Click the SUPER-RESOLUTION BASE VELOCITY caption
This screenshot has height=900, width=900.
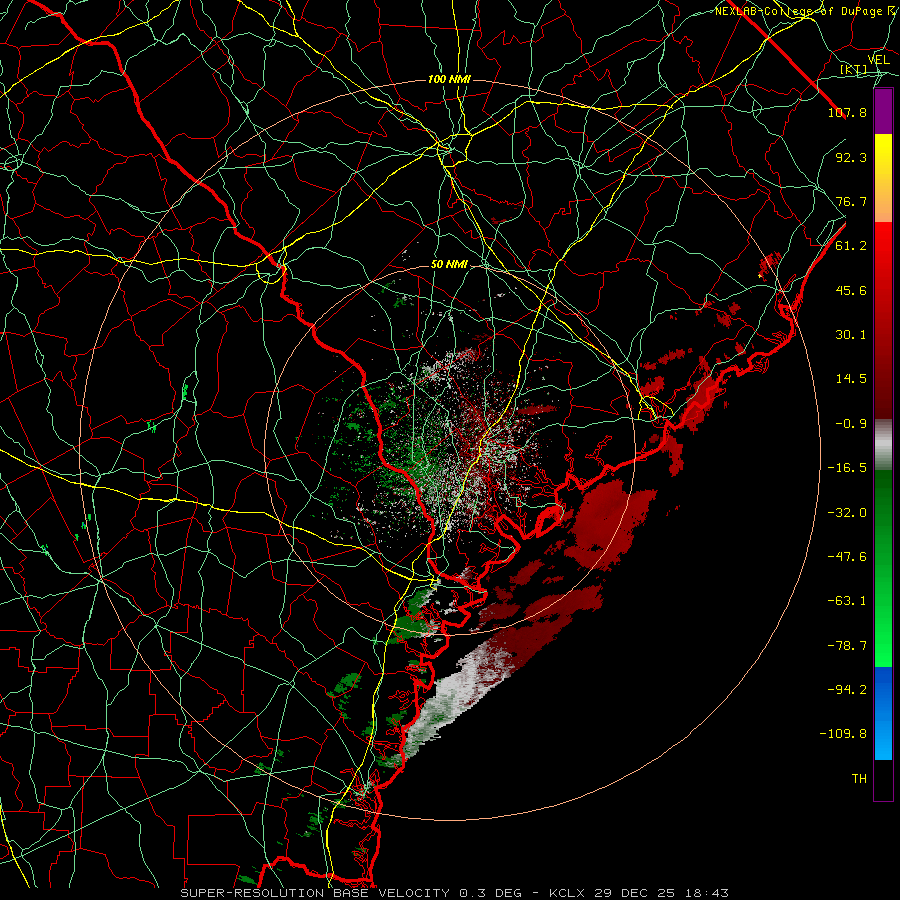point(315,893)
